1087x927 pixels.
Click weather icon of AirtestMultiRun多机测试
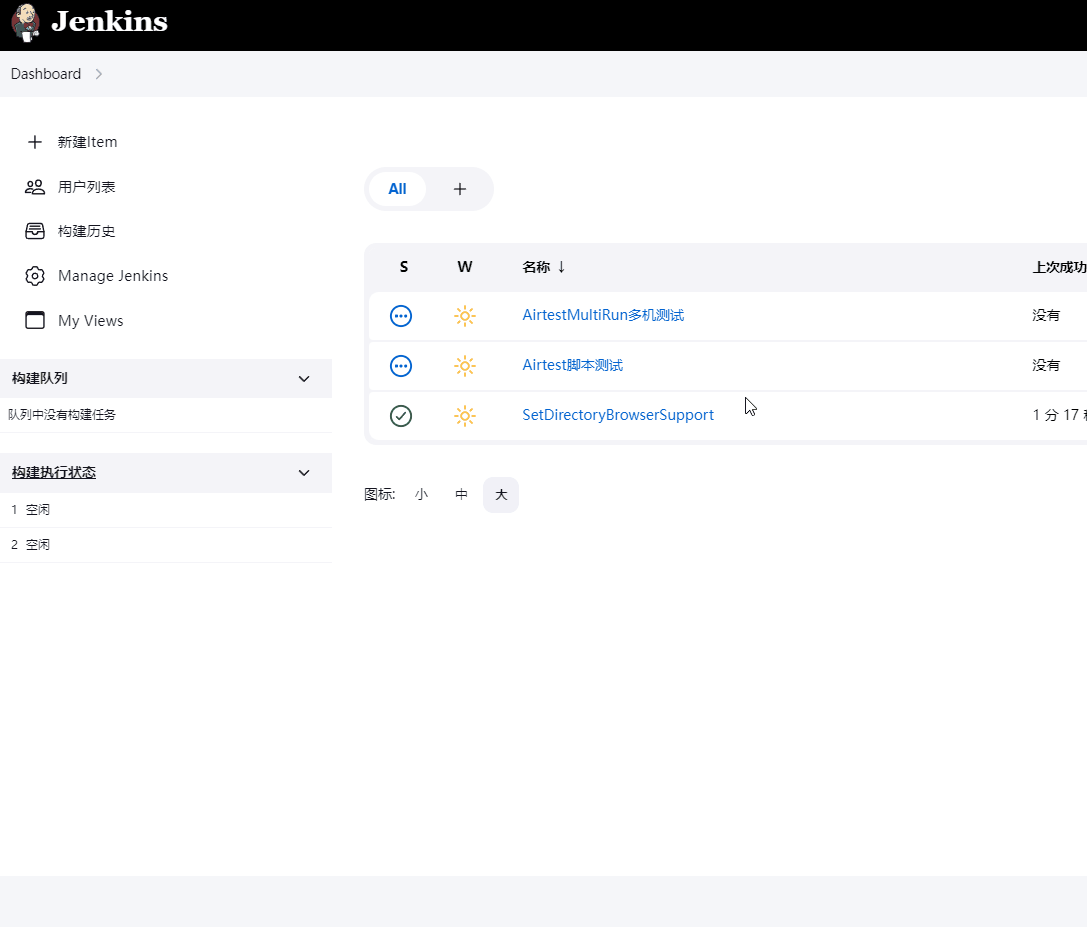coord(465,316)
